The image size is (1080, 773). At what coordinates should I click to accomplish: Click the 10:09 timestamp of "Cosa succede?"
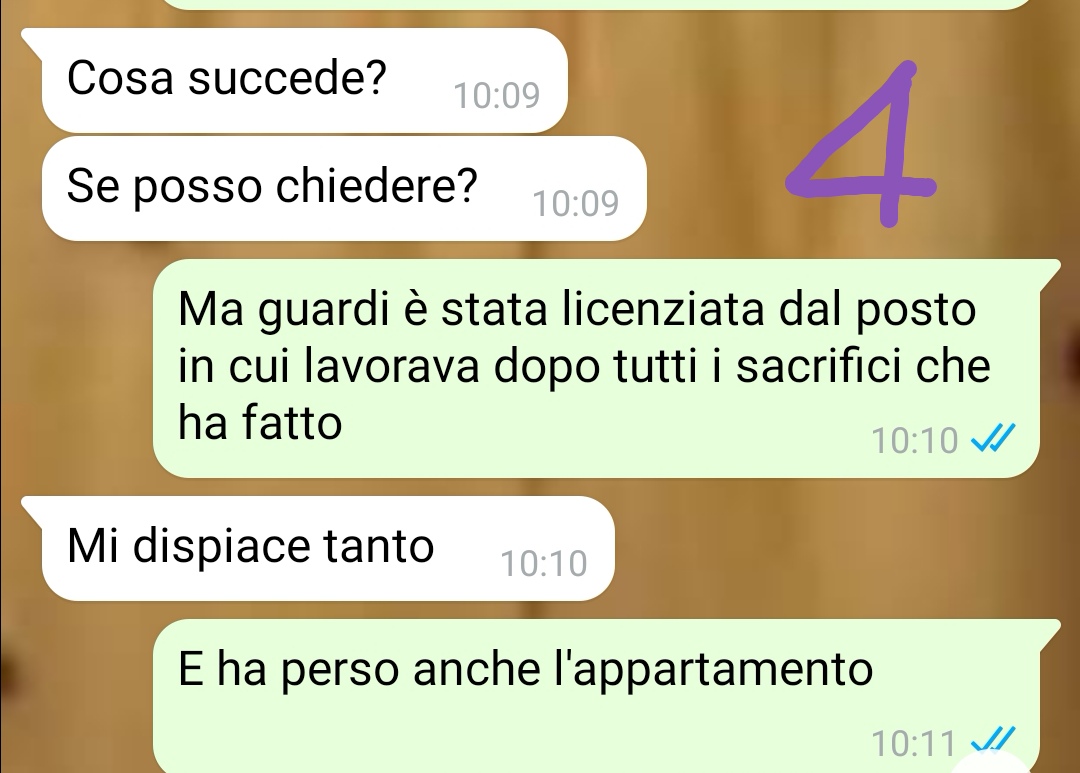pos(497,95)
